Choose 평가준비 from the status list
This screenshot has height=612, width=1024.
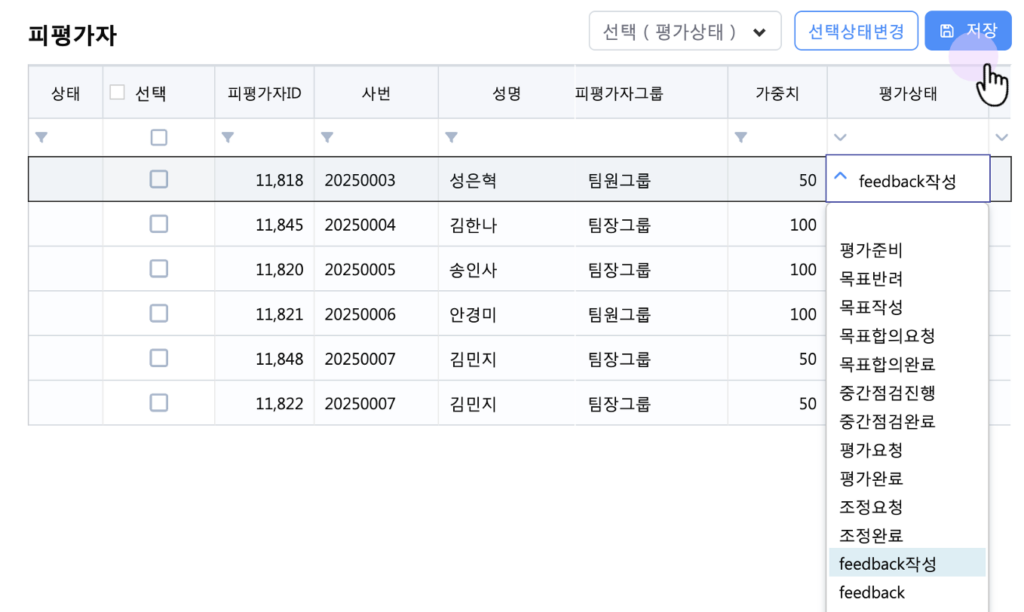[871, 250]
